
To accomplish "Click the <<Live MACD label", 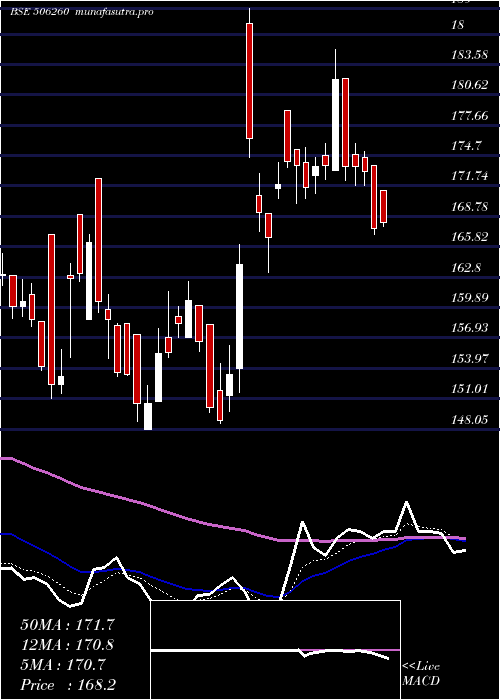I will coord(421,674).
